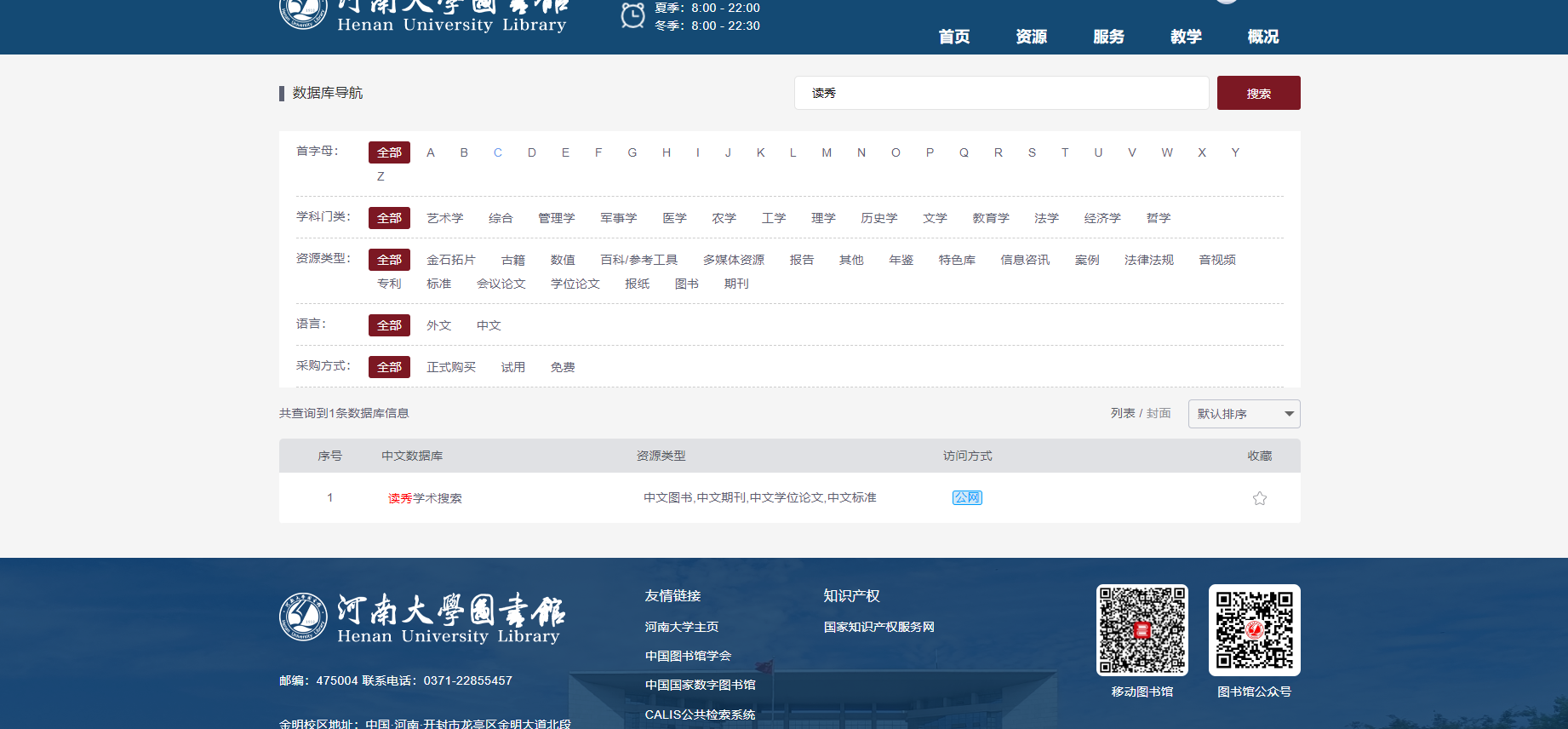Click the clock icon beside opening hours
Viewport: 1568px width, 729px height.
(632, 15)
